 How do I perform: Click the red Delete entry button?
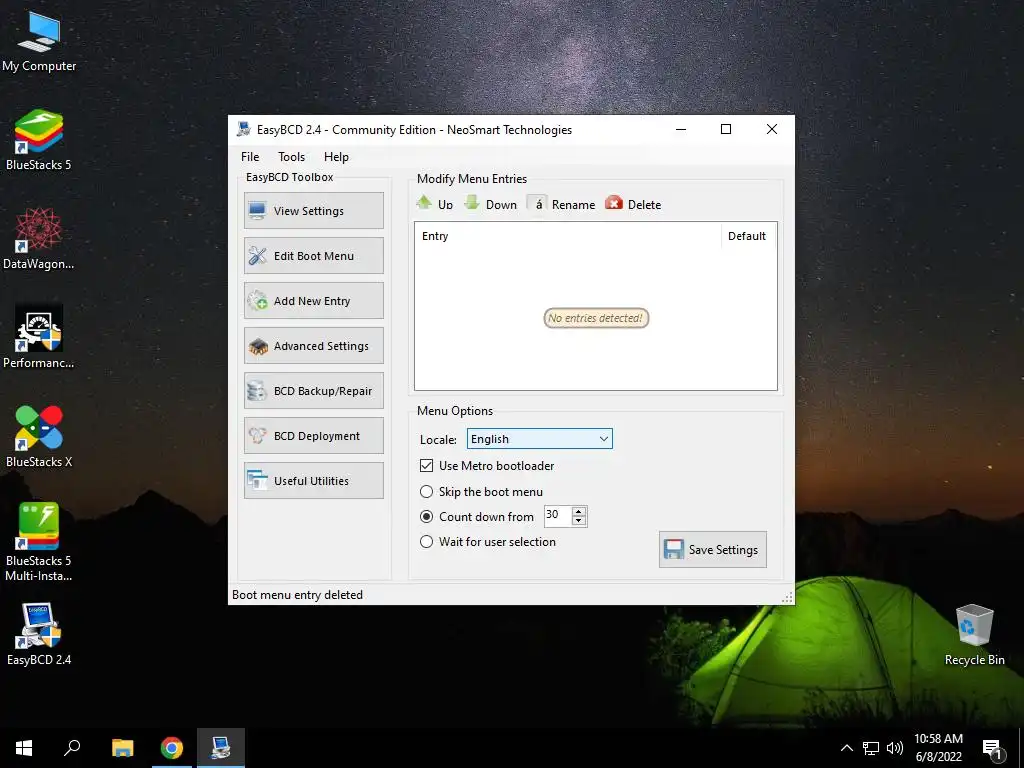point(633,204)
